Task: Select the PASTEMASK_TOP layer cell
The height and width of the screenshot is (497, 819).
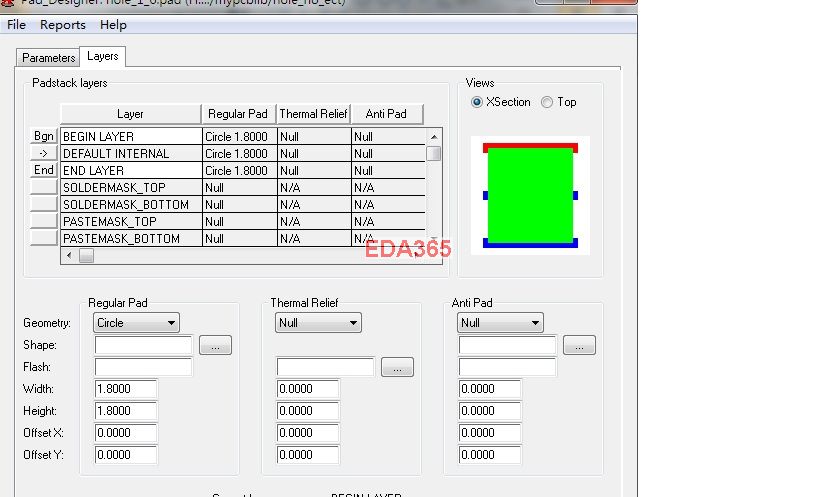Action: [131, 221]
